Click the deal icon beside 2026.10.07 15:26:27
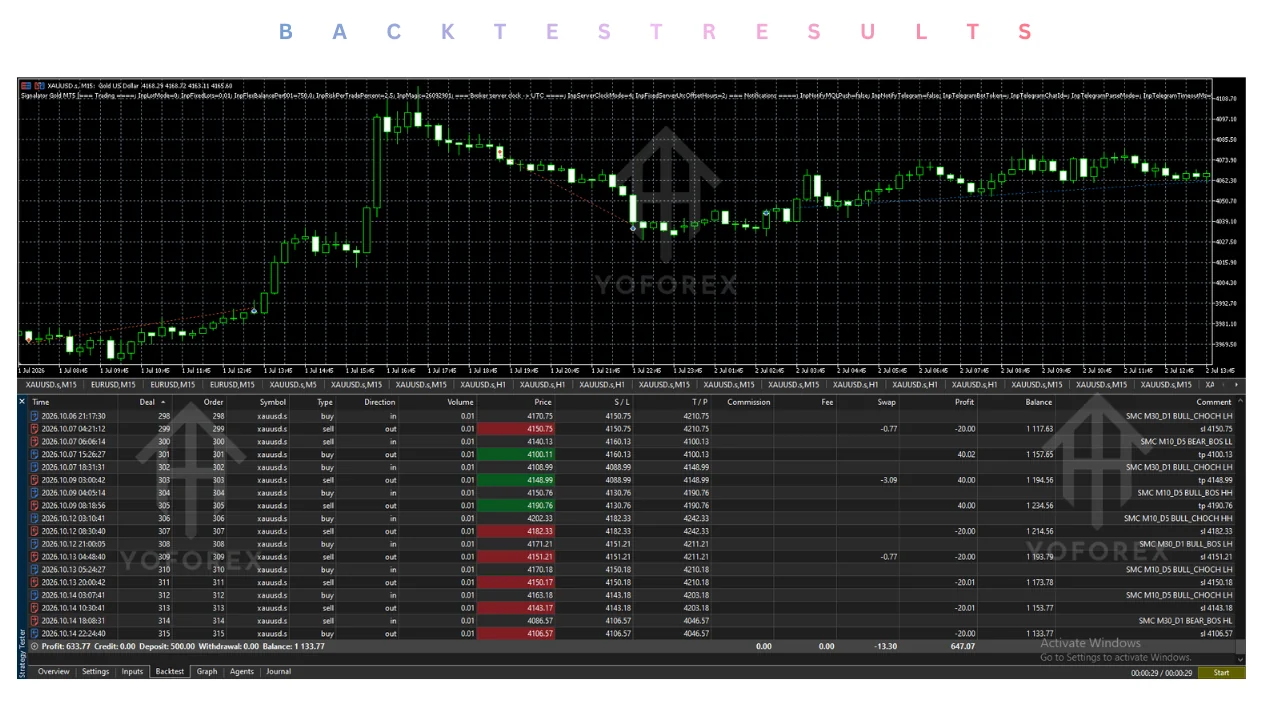Viewport: 1280px width, 720px height. tap(35, 454)
